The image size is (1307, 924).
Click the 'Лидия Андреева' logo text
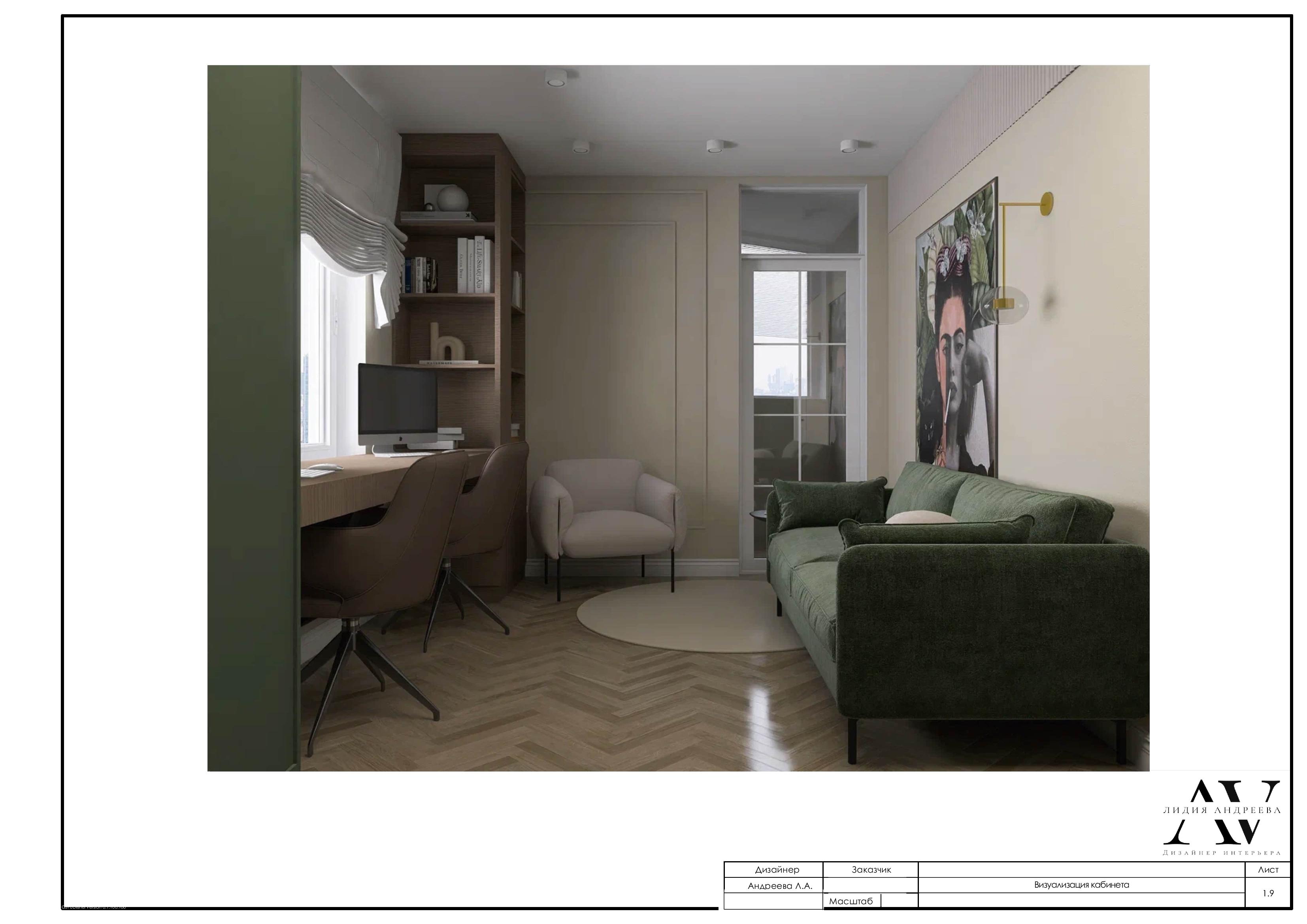click(x=1222, y=810)
